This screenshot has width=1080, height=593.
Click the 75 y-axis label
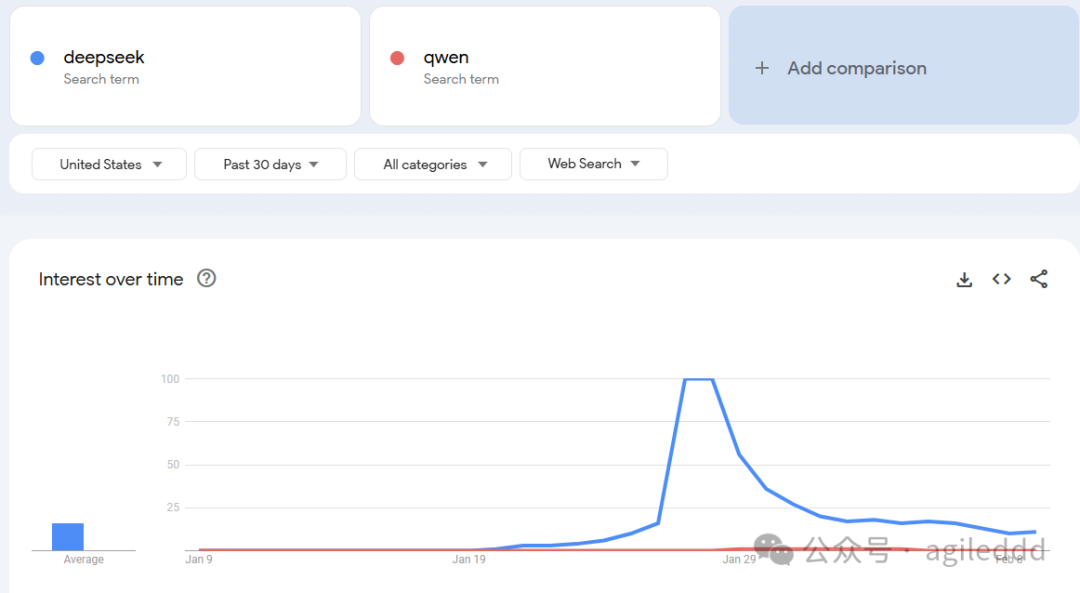coord(173,422)
